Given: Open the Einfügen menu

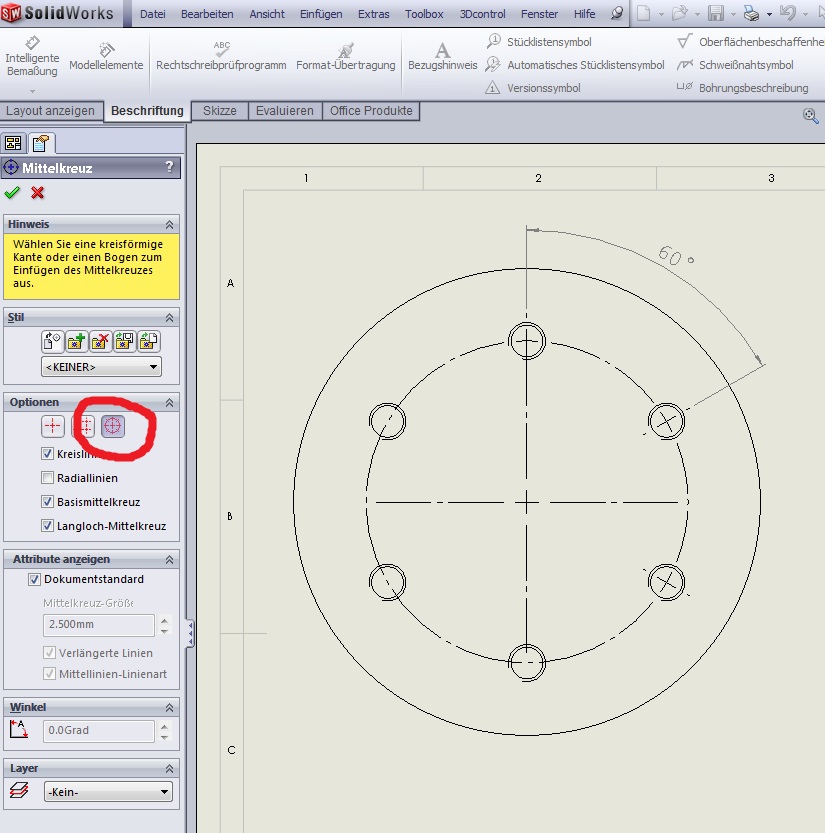Looking at the screenshot, I should [x=320, y=14].
